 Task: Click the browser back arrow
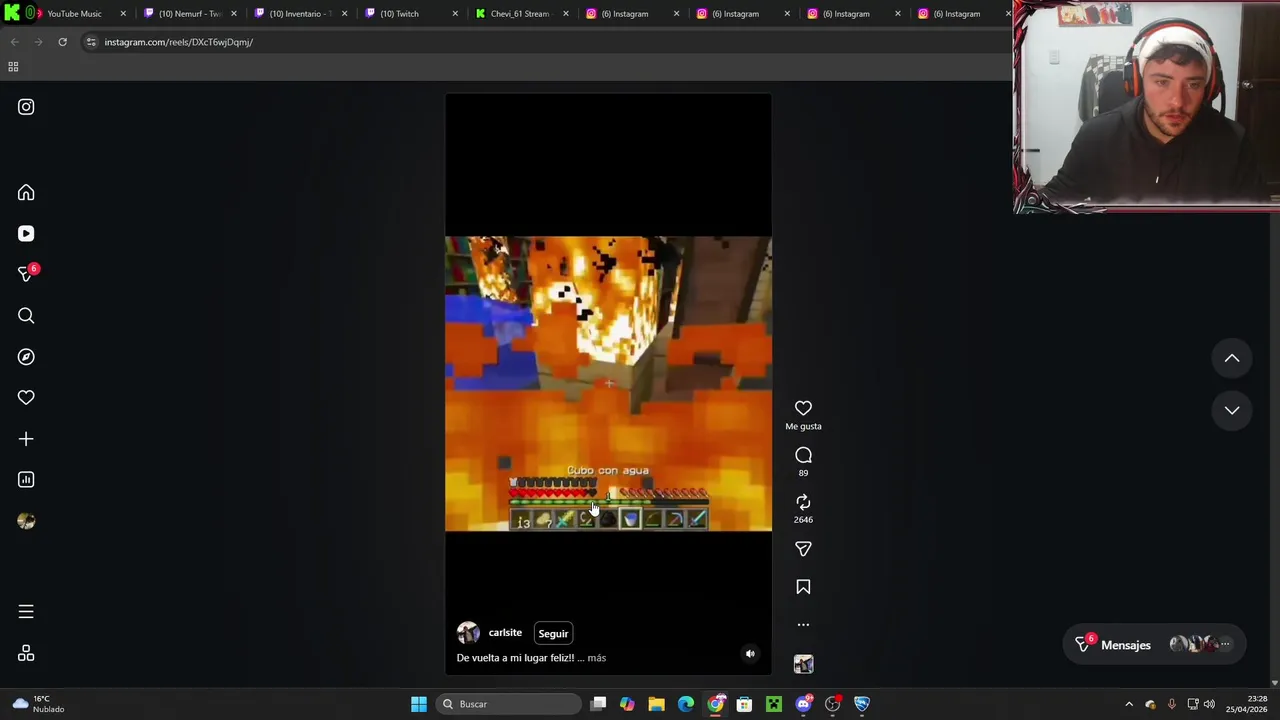coord(14,42)
